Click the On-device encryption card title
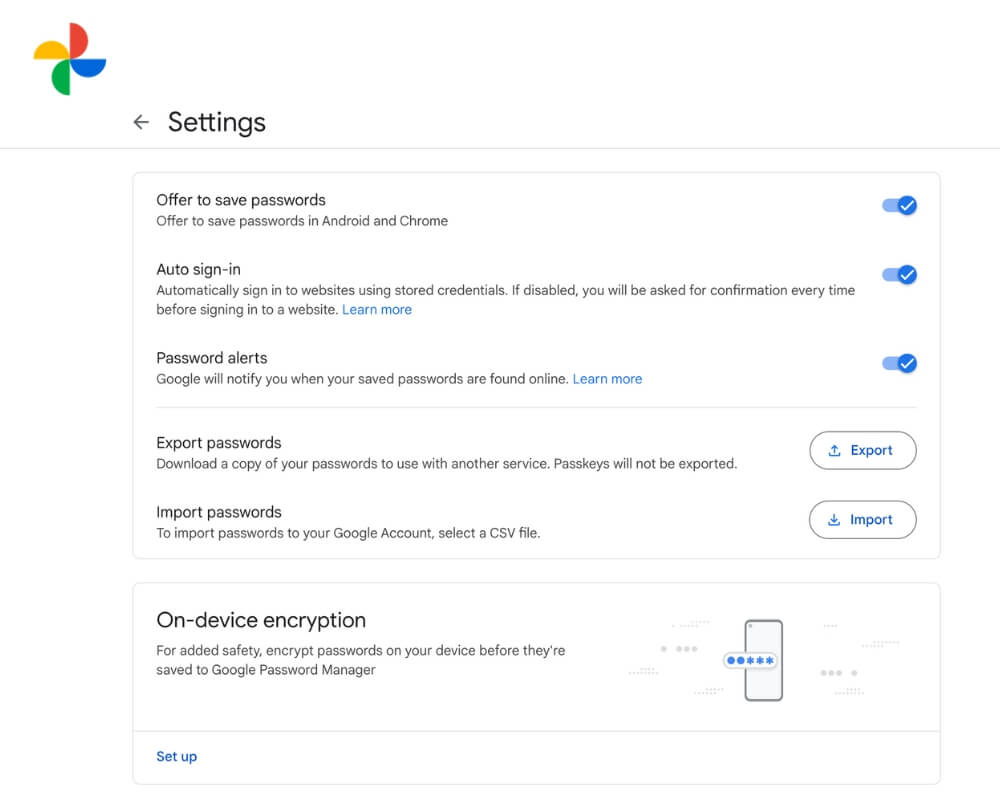The width and height of the screenshot is (1000, 800). pos(261,620)
